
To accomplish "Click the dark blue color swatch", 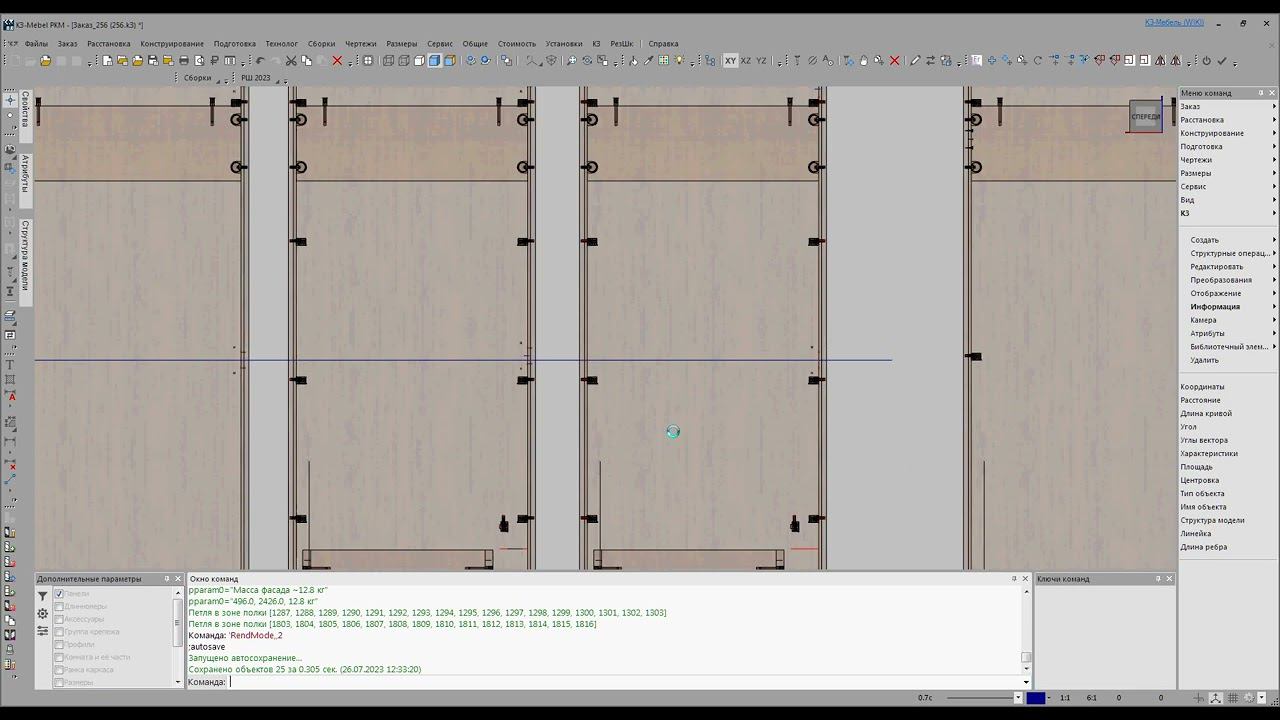I will click(x=1036, y=698).
